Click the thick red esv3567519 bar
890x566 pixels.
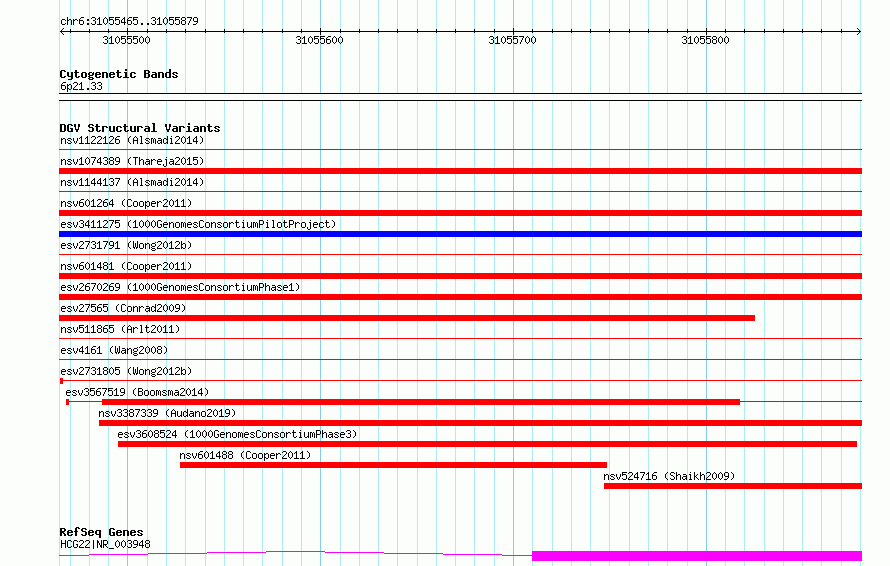point(421,402)
